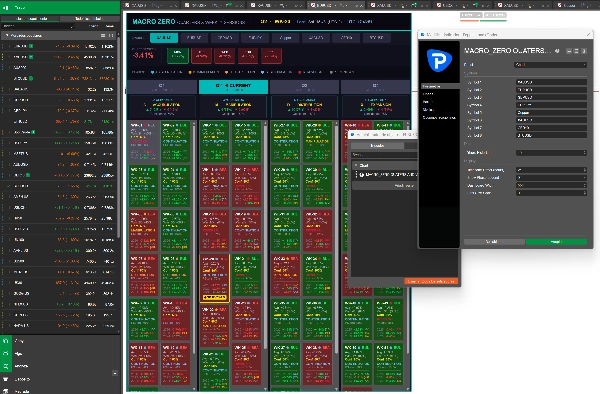The width and height of the screenshot is (600, 394).
Task: Select the active tab in the back dialog
Action: 377,146
